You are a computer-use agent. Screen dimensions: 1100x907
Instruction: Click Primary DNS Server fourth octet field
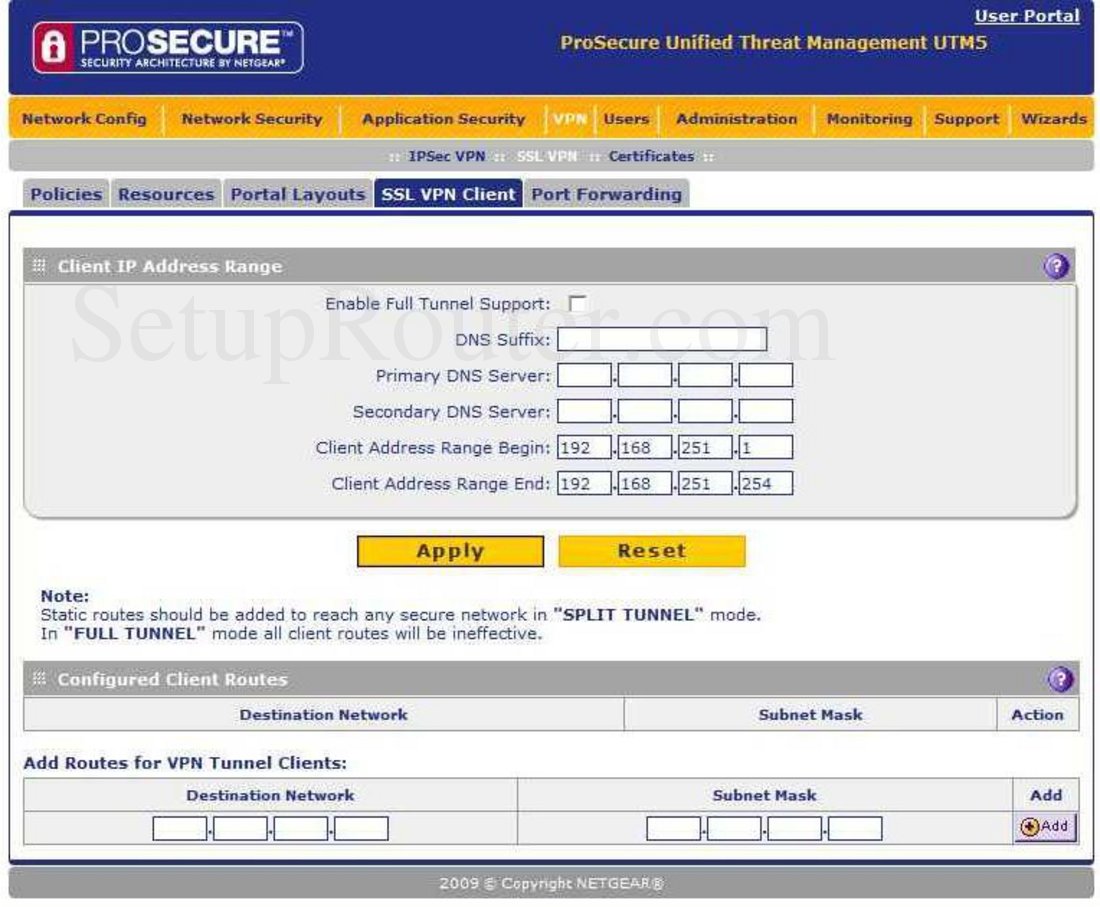[x=765, y=375]
